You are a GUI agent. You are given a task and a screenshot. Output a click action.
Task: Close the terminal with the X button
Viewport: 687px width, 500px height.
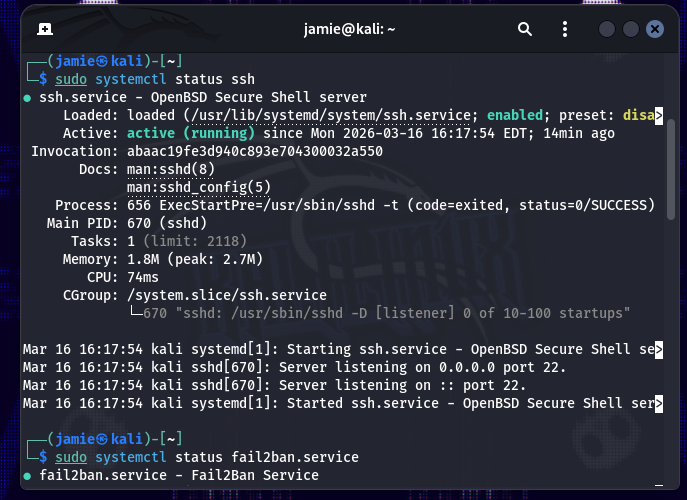tap(655, 29)
